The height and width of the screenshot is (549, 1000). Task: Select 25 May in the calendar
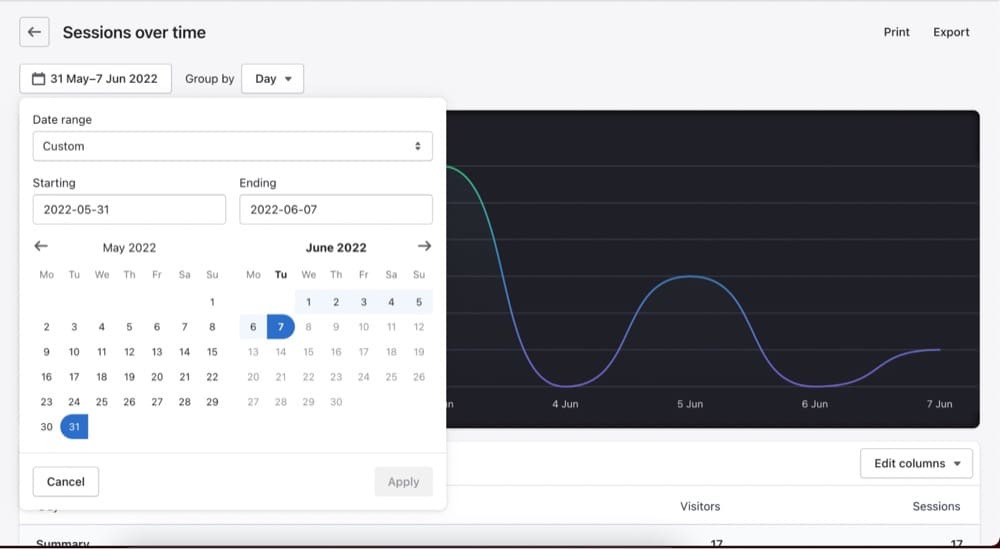[x=101, y=402]
